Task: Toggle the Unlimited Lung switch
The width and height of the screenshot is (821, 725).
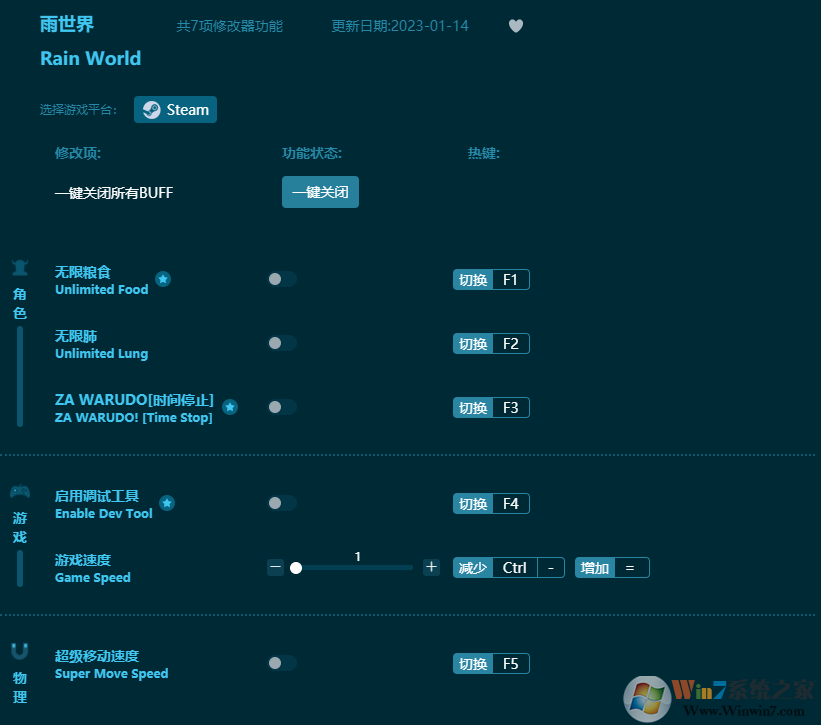Action: tap(282, 343)
